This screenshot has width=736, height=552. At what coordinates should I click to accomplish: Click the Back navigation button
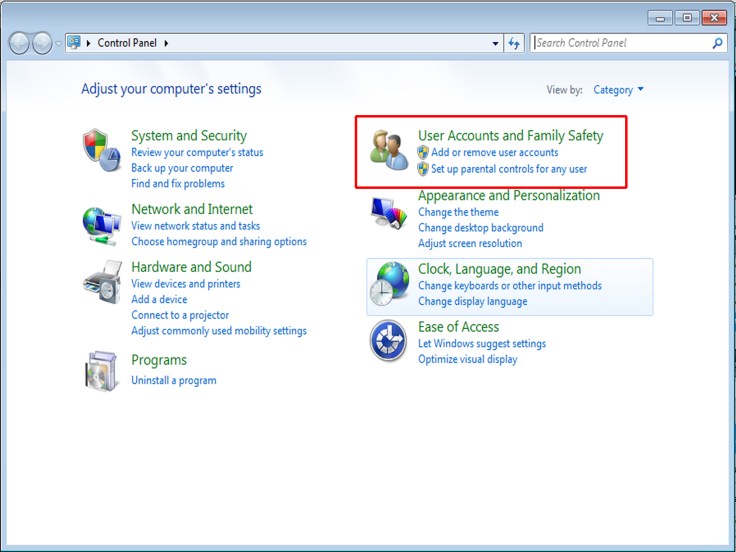point(19,43)
